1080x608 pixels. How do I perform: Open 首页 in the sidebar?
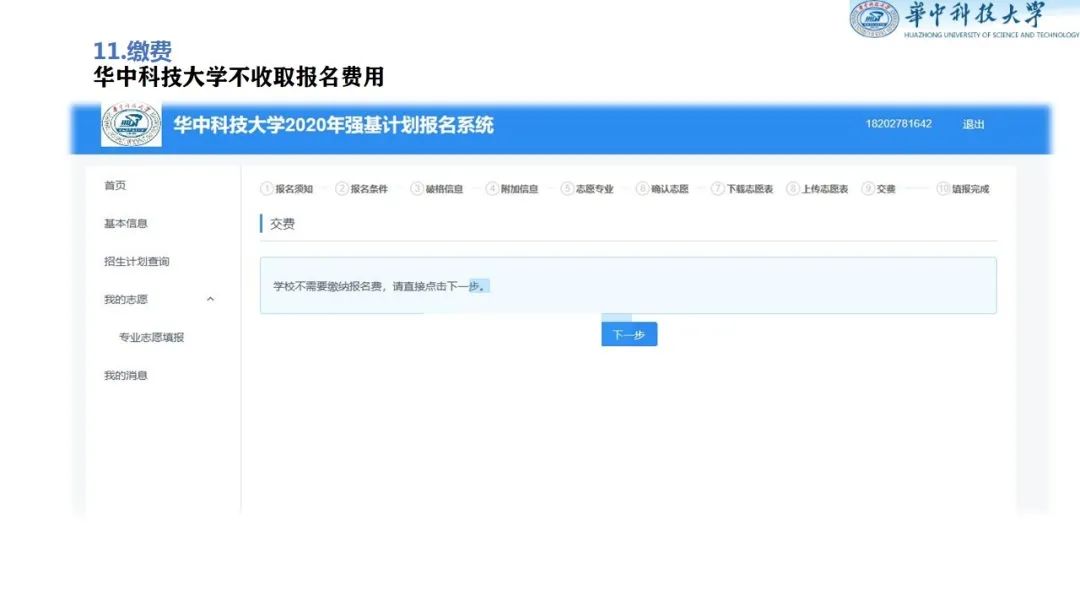(x=115, y=185)
